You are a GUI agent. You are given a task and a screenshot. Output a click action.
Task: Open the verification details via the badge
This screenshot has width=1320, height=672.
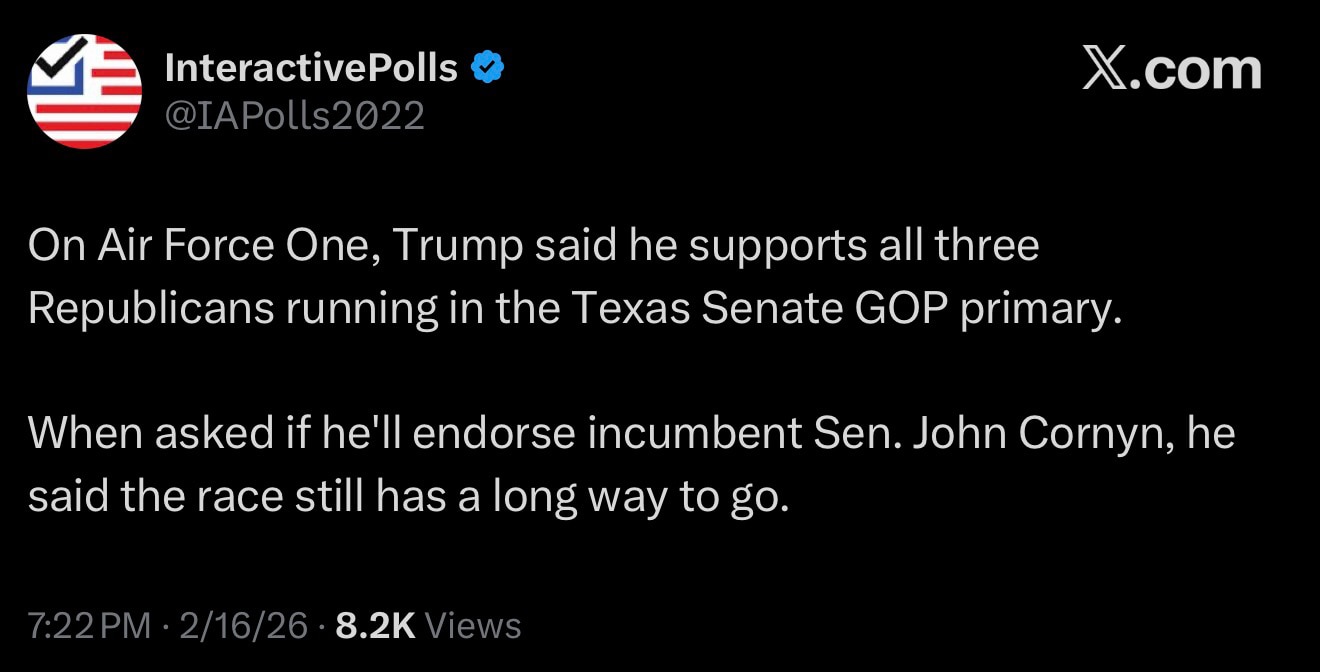pos(486,66)
